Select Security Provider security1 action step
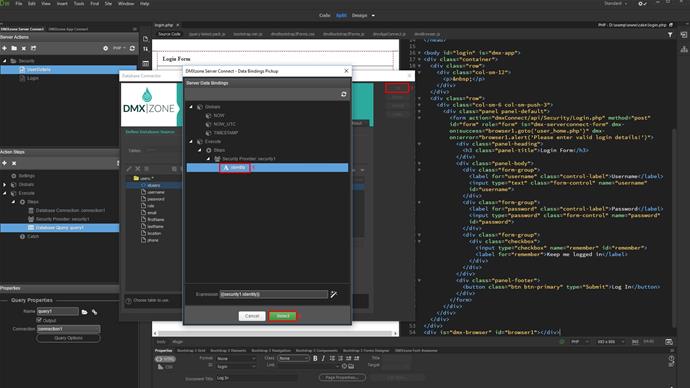The image size is (690, 388). [x=62, y=219]
